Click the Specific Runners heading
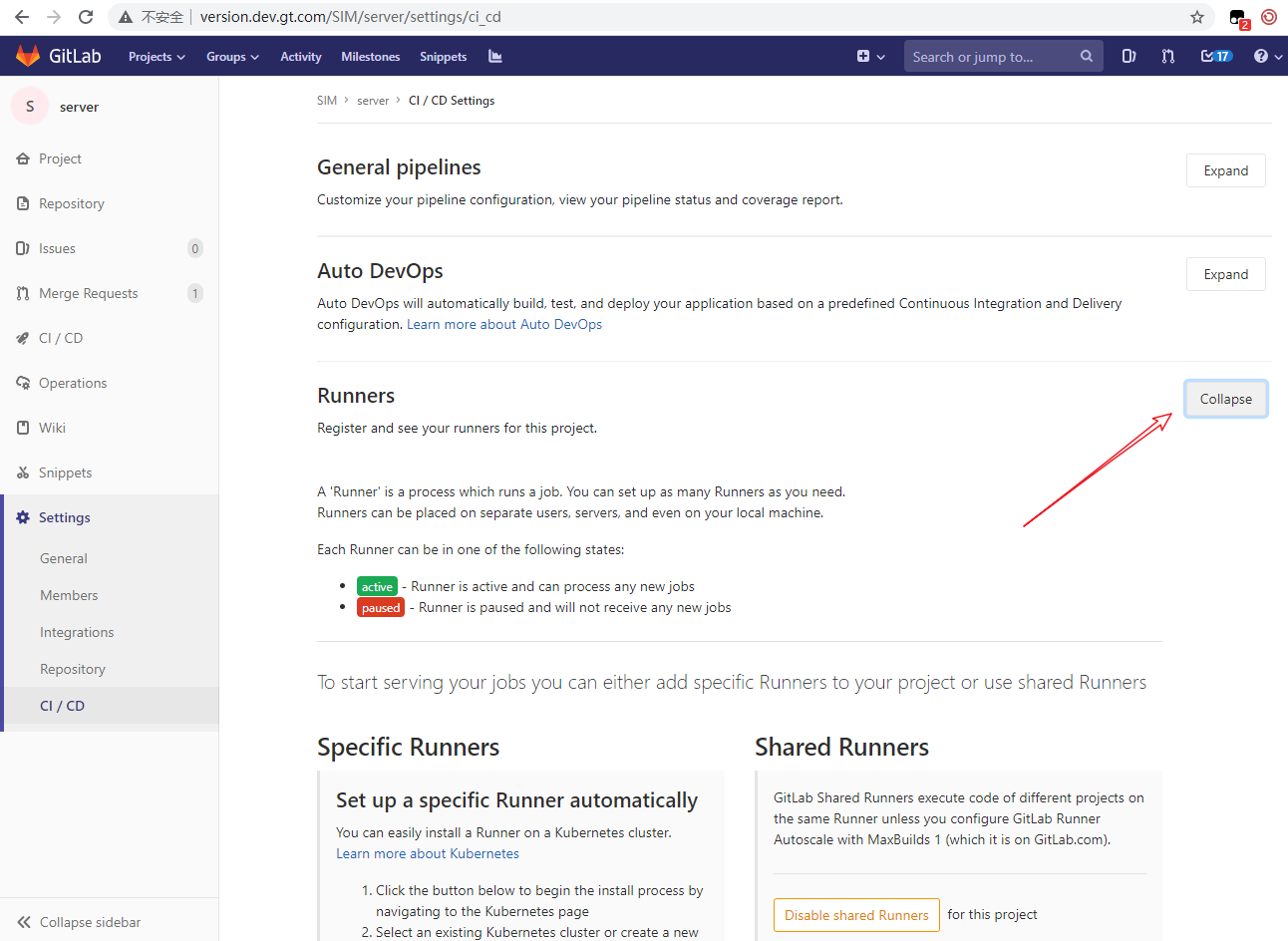Image resolution: width=1288 pixels, height=941 pixels. tap(408, 747)
